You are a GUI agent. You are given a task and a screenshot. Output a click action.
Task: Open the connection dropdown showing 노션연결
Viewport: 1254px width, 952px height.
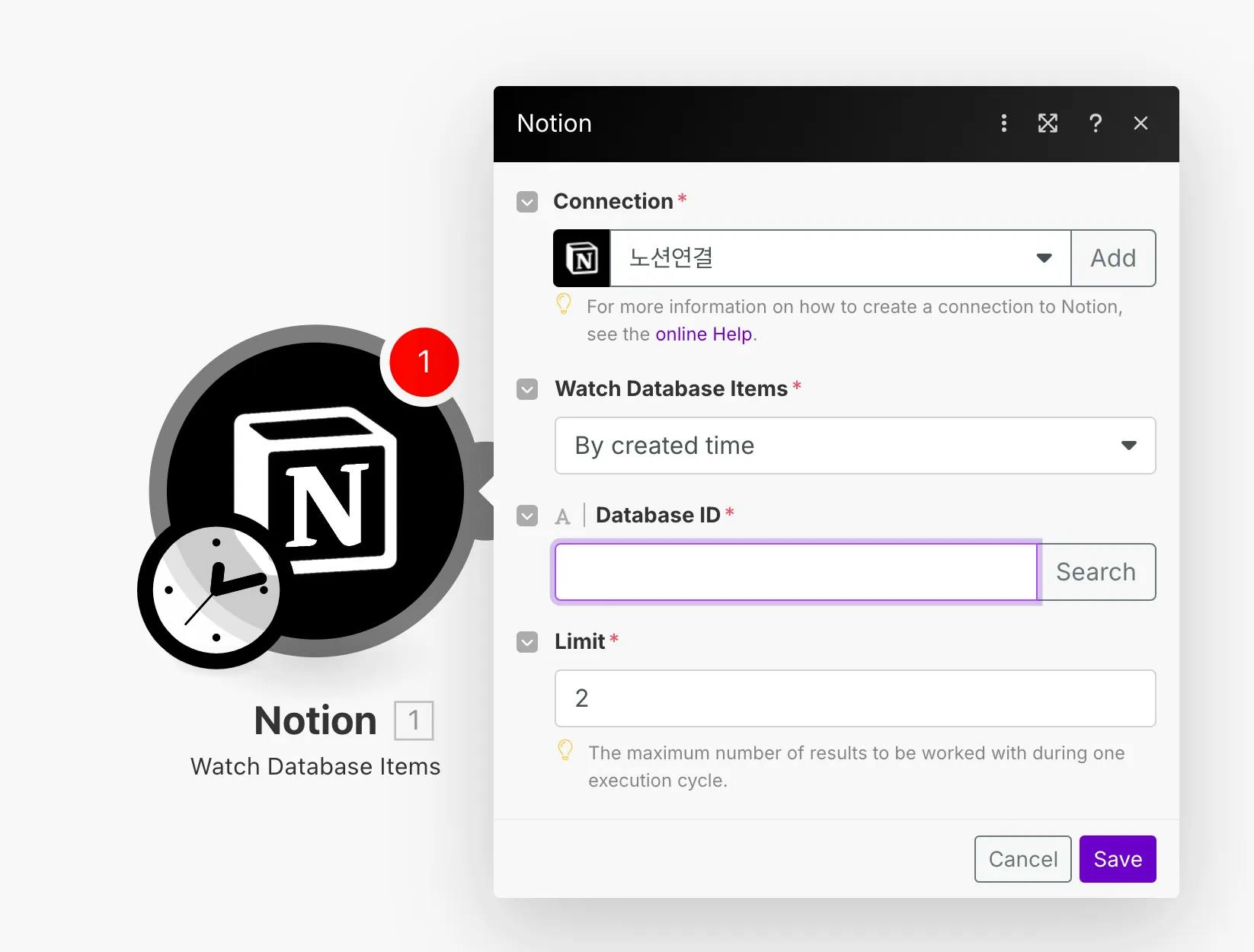(x=840, y=258)
